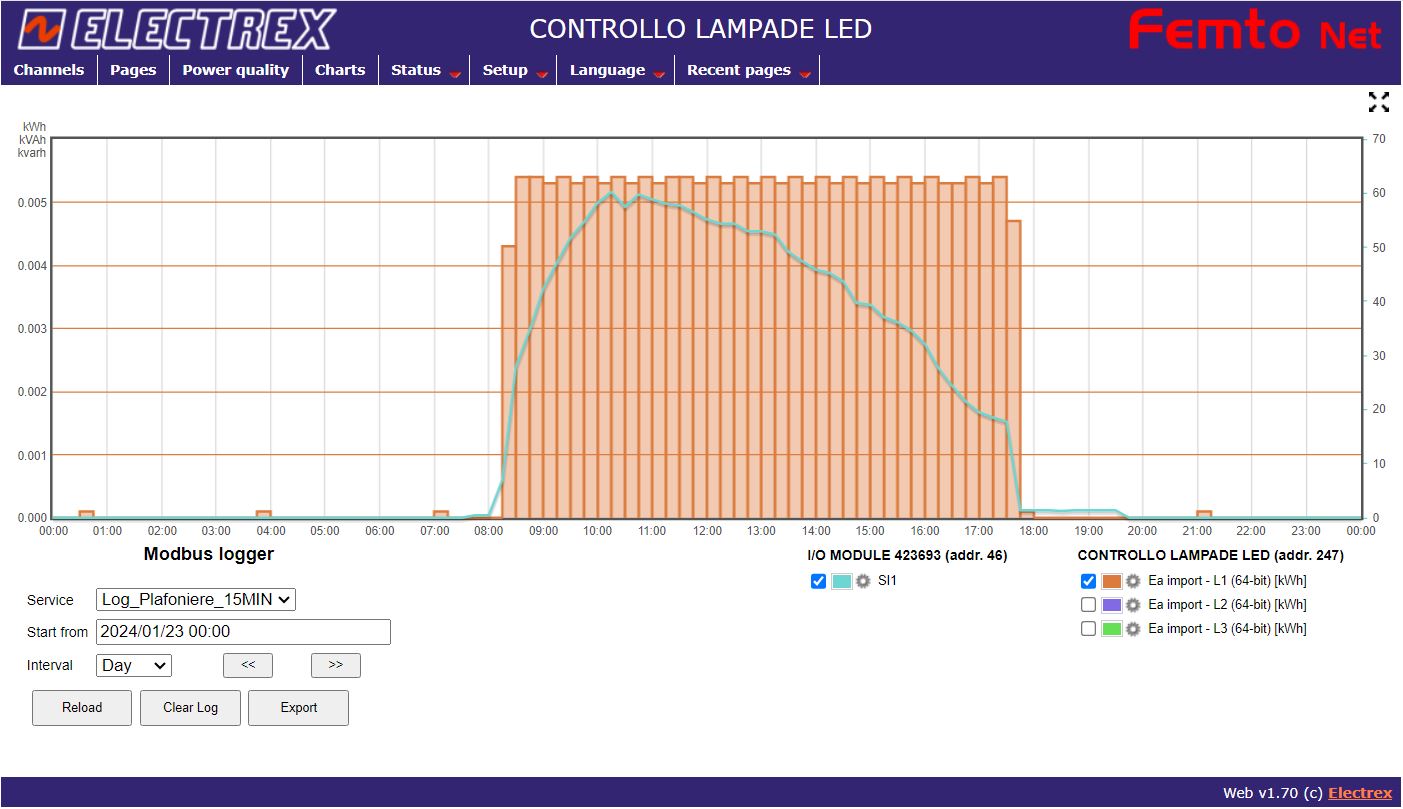This screenshot has height=809, width=1403.
Task: Click the Femto Net logo
Action: [x=1255, y=31]
